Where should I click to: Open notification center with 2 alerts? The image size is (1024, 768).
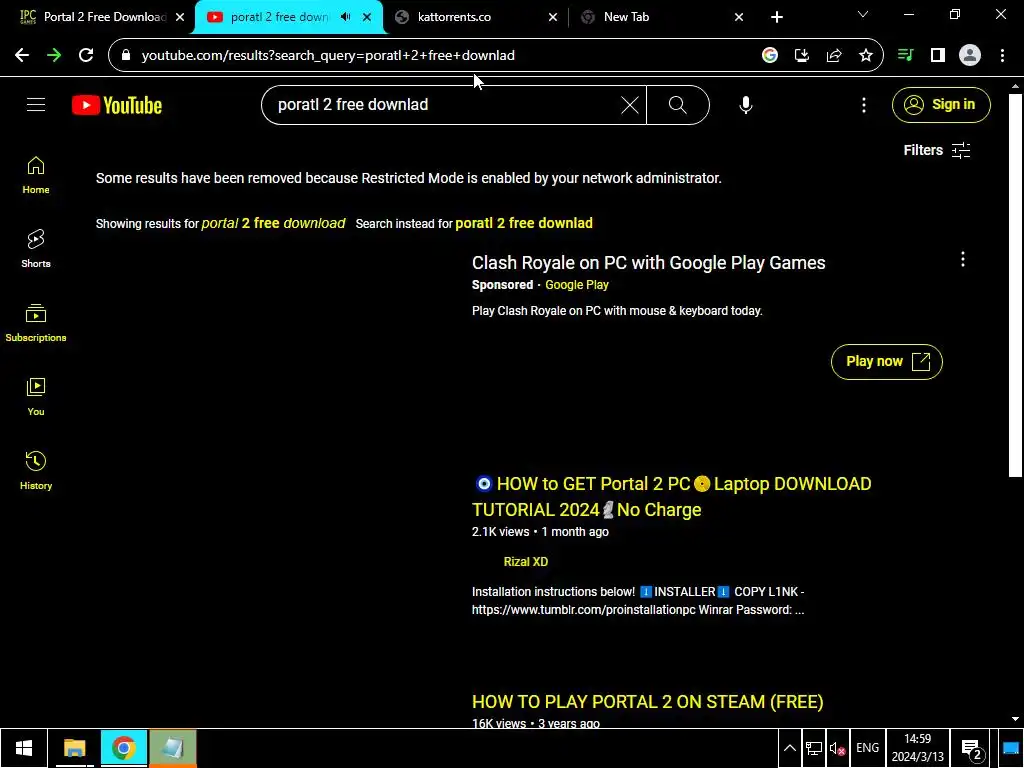coord(972,749)
